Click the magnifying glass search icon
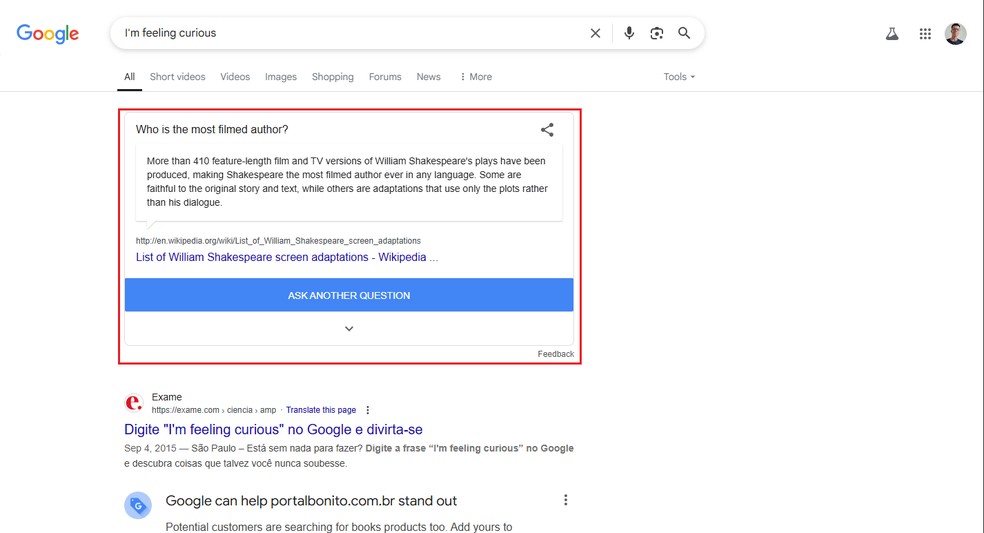 click(684, 33)
